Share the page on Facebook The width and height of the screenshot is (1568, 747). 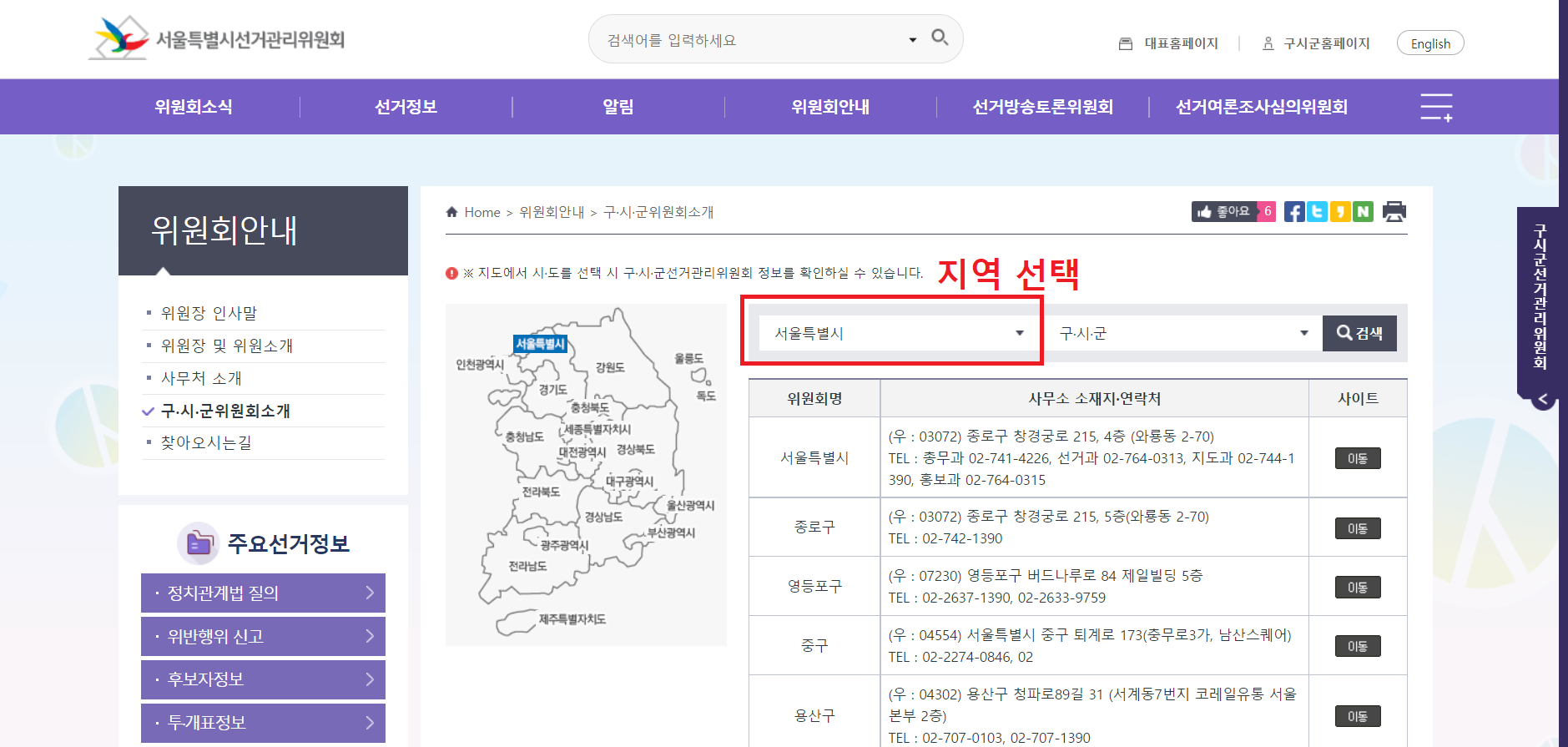(1294, 212)
